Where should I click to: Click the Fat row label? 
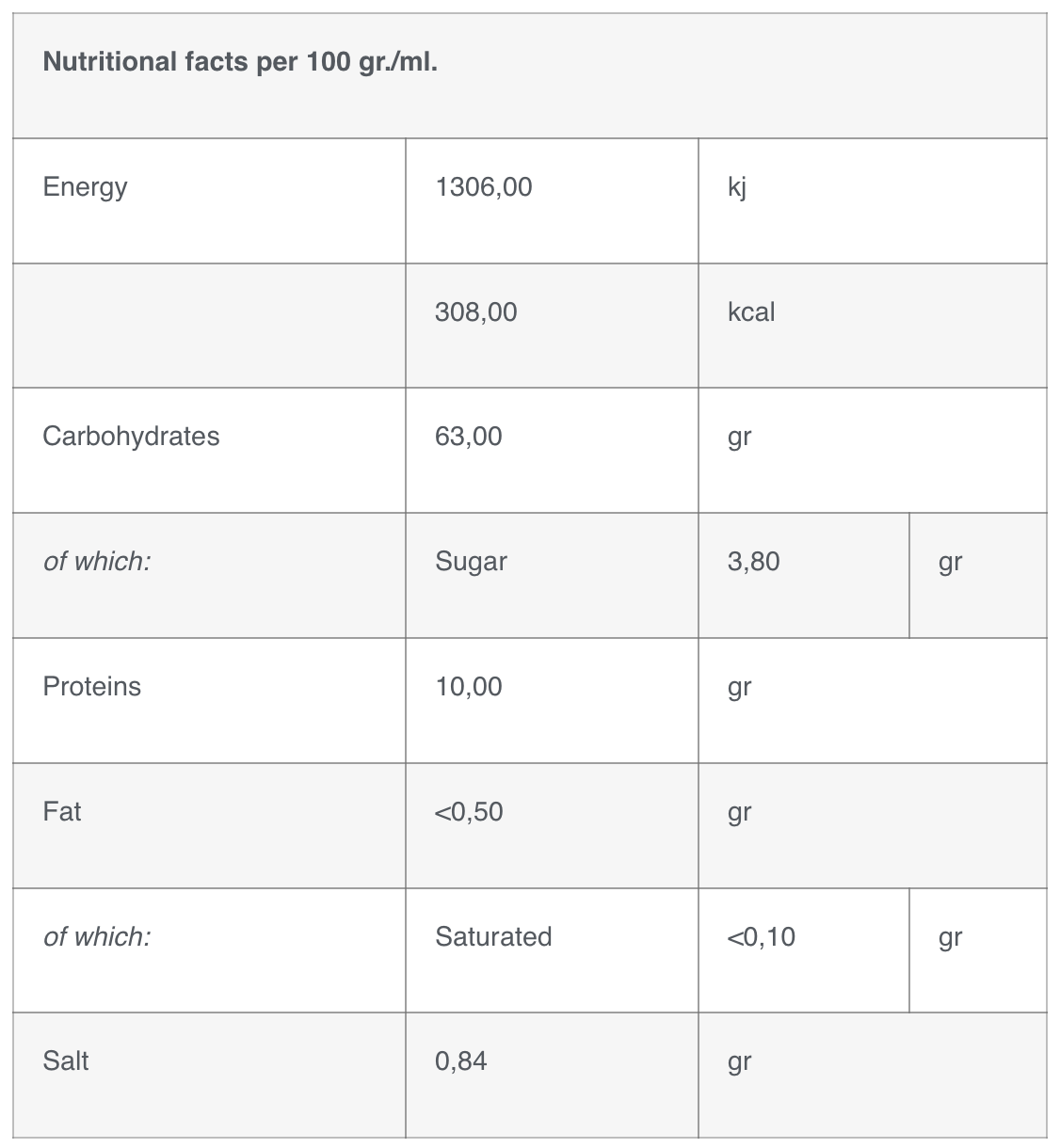(62, 811)
